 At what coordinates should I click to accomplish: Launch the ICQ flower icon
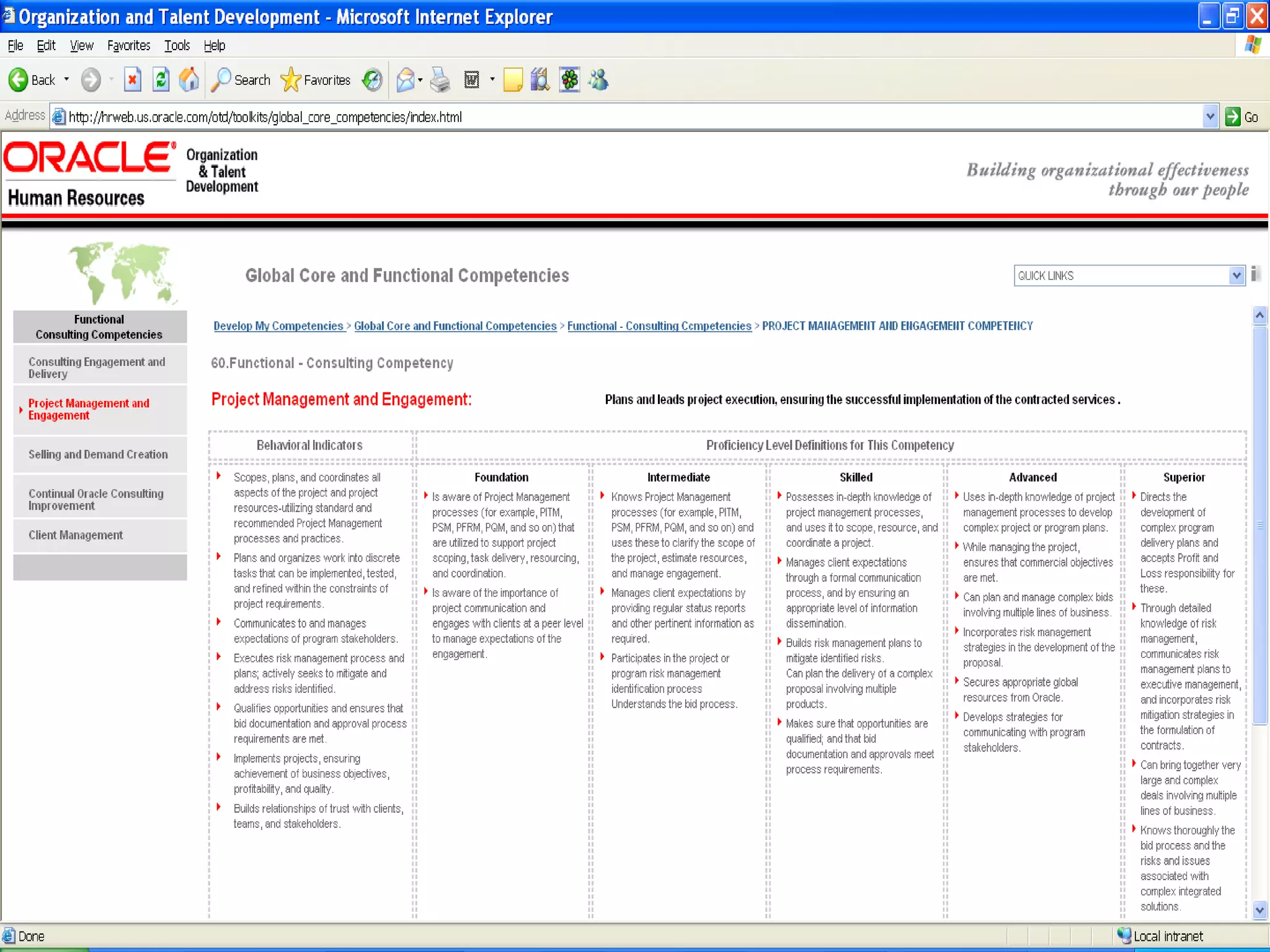pyautogui.click(x=569, y=80)
